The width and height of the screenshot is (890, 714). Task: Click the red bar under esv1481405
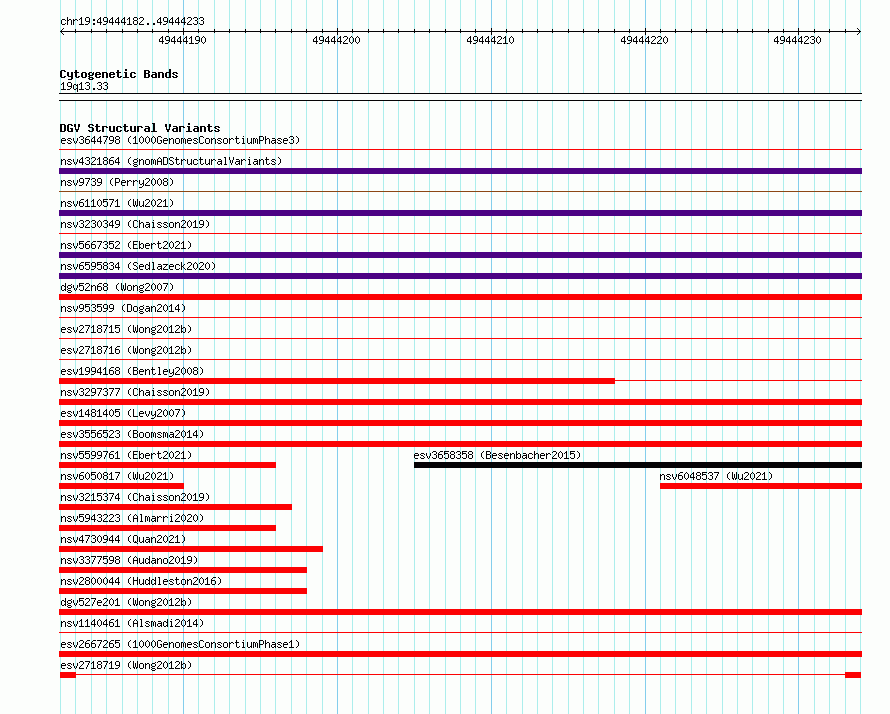tap(460, 423)
